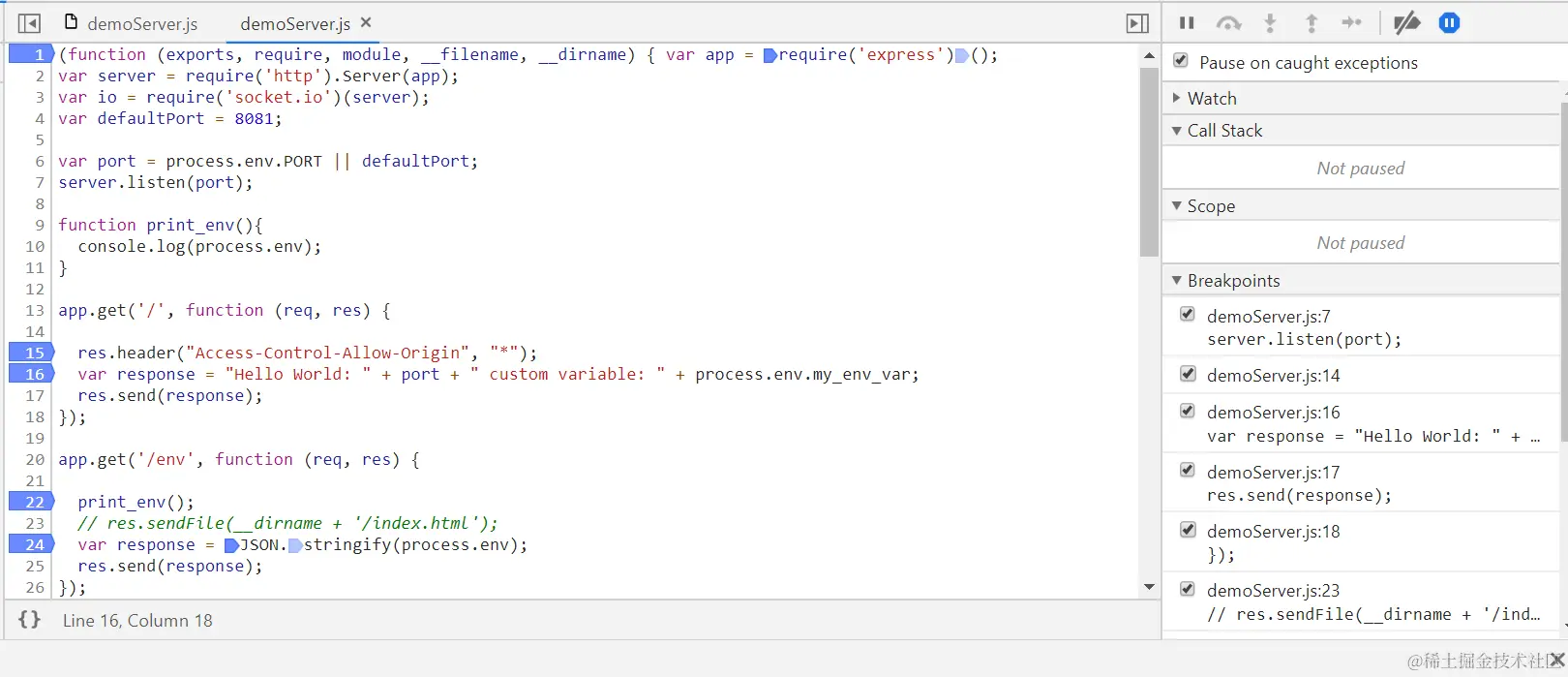Viewport: 1568px width, 677px height.
Task: Toggle the debugger sidebar collapse icon
Action: coord(1137,23)
